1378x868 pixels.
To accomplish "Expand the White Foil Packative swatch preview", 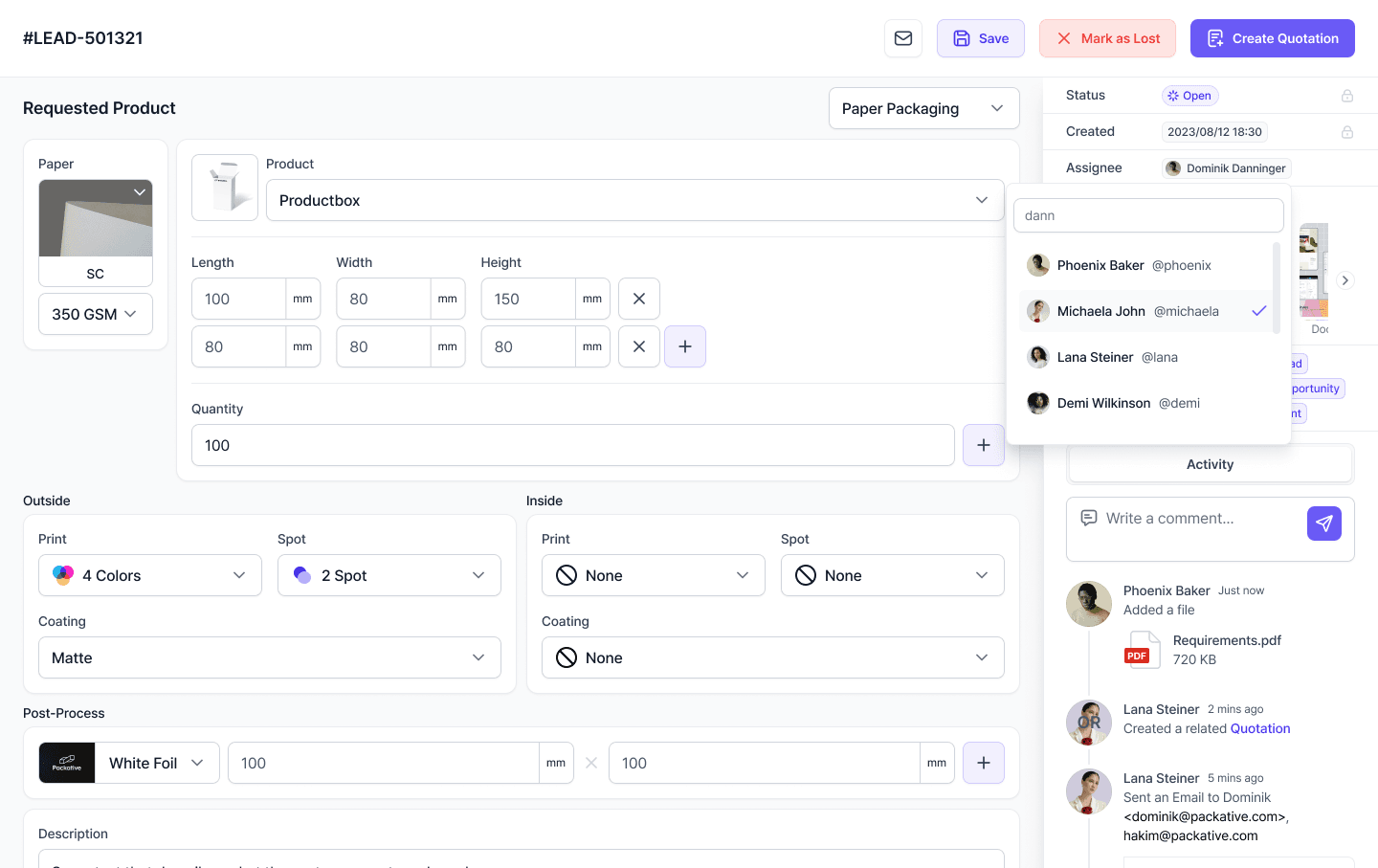I will 66,763.
